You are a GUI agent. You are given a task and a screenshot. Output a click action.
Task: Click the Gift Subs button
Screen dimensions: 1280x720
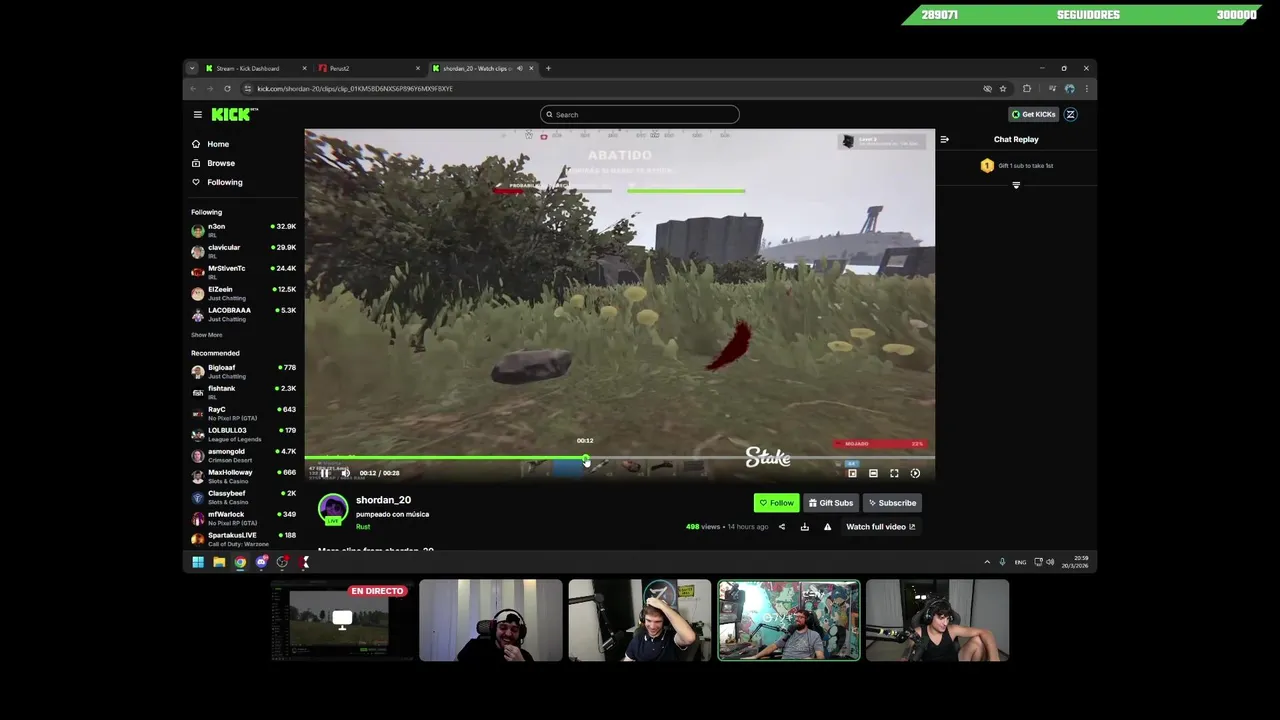click(x=831, y=503)
